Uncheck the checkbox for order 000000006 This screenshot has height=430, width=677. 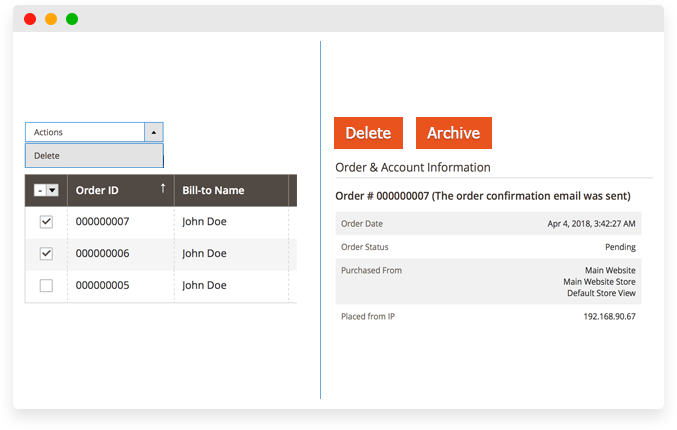point(46,253)
